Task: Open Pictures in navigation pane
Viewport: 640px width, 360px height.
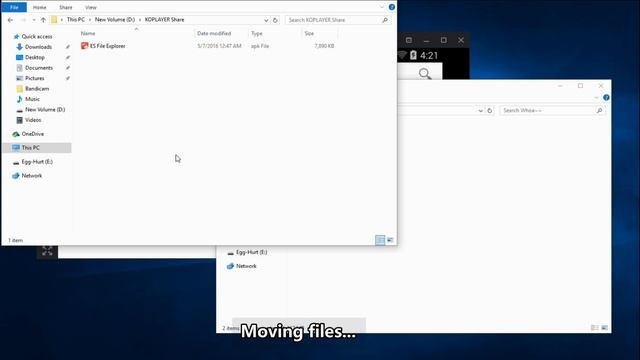Action: tap(35, 78)
